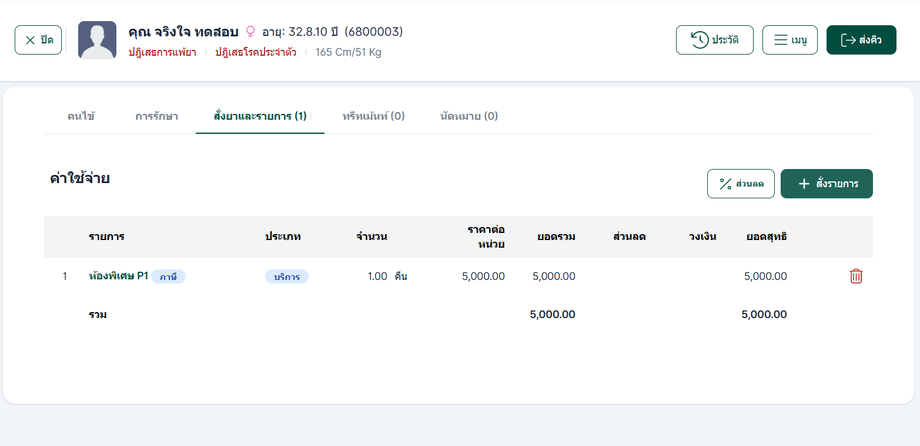Click the red trash delete icon
This screenshot has height=446, width=920.
pos(855,276)
